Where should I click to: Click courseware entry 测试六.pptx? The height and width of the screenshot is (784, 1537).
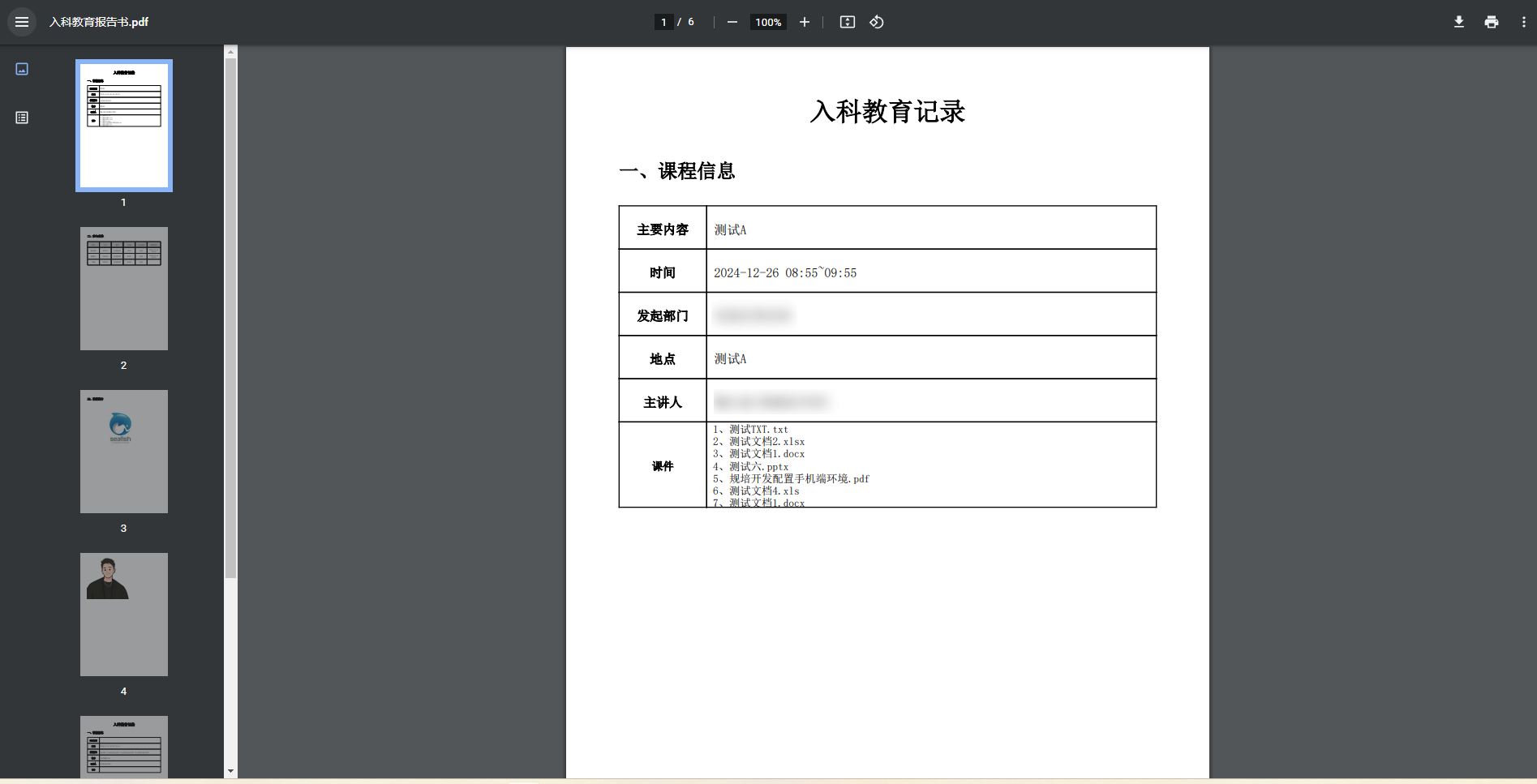coord(750,467)
